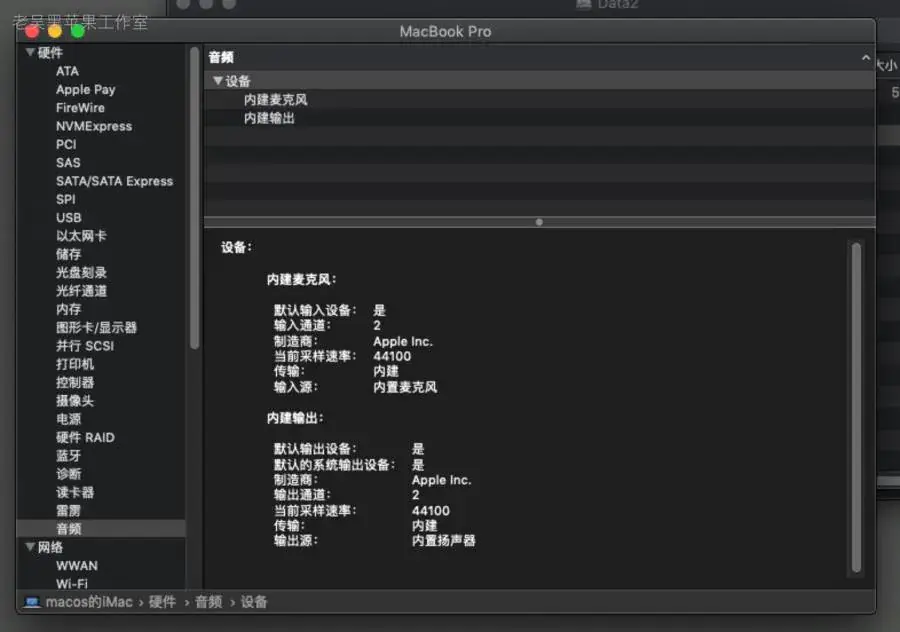Select 光纤通道 in the sidebar
Viewport: 900px width, 632px height.
(x=81, y=291)
